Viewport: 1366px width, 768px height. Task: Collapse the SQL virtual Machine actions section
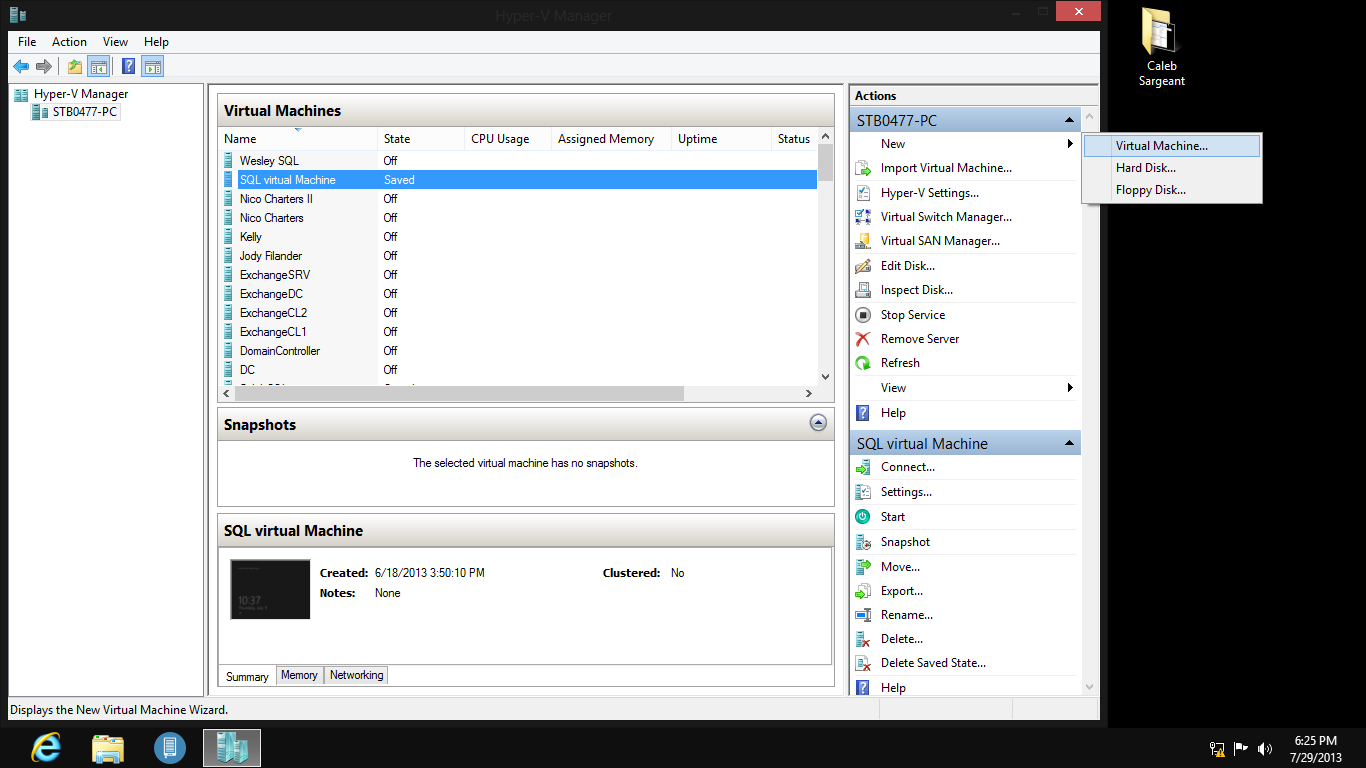1069,443
